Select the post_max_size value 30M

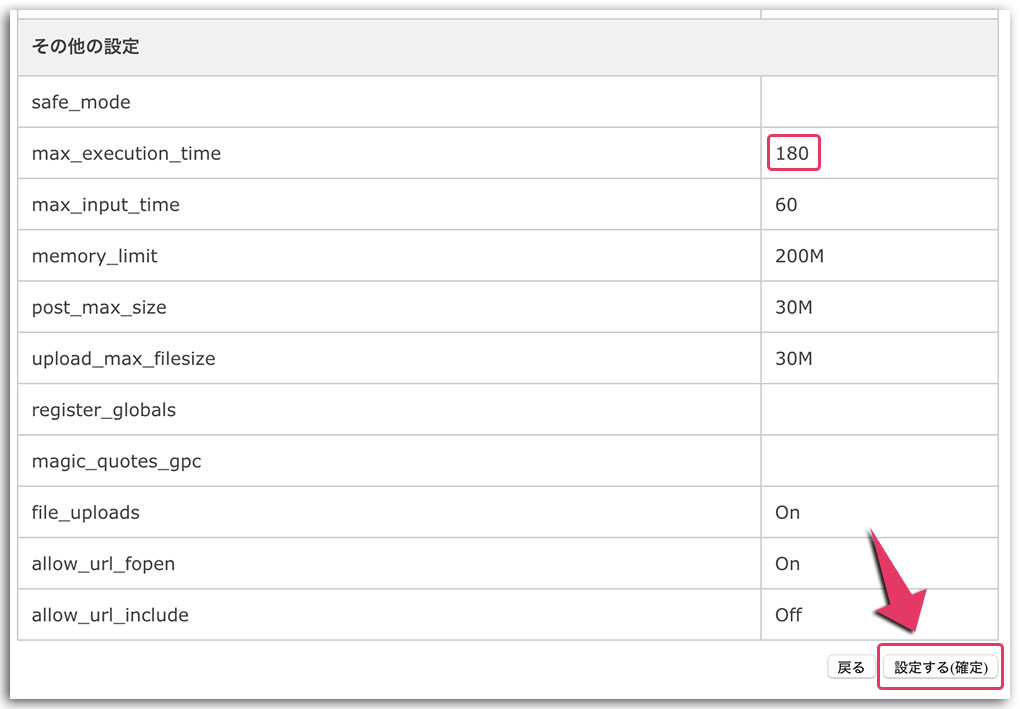pos(794,307)
